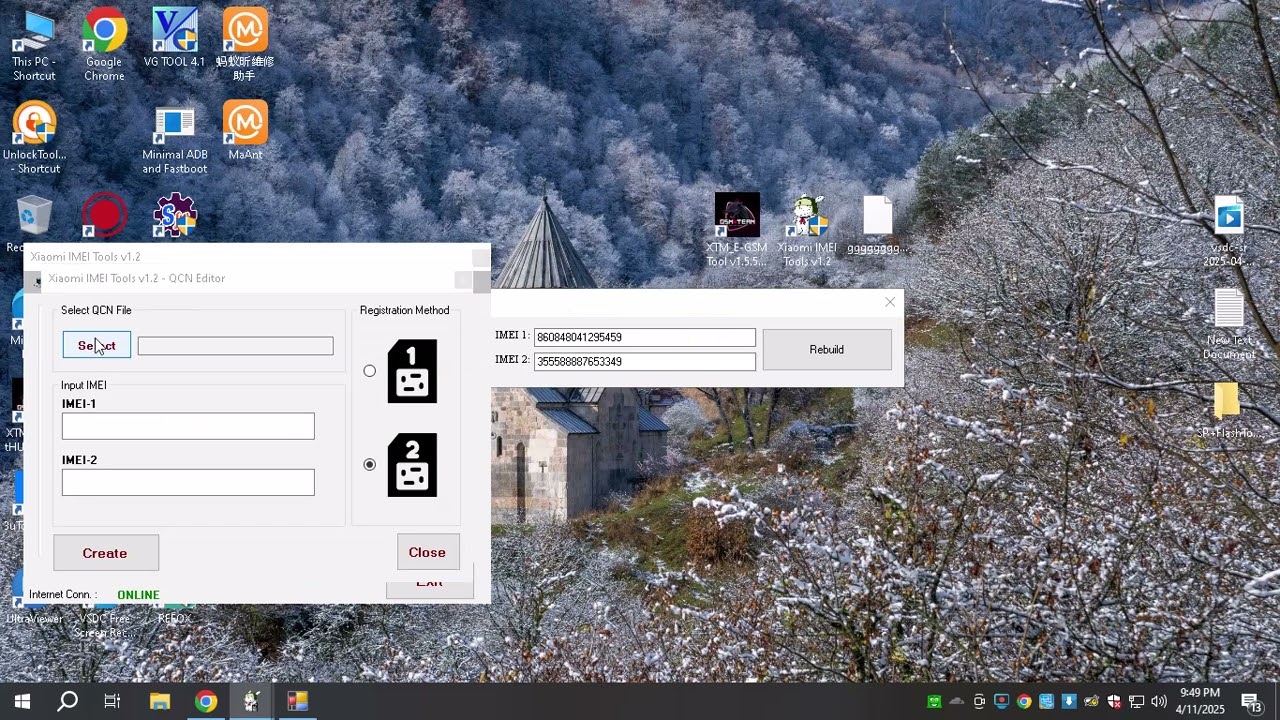The image size is (1280, 720).
Task: Open Chrome from the taskbar
Action: pos(205,701)
